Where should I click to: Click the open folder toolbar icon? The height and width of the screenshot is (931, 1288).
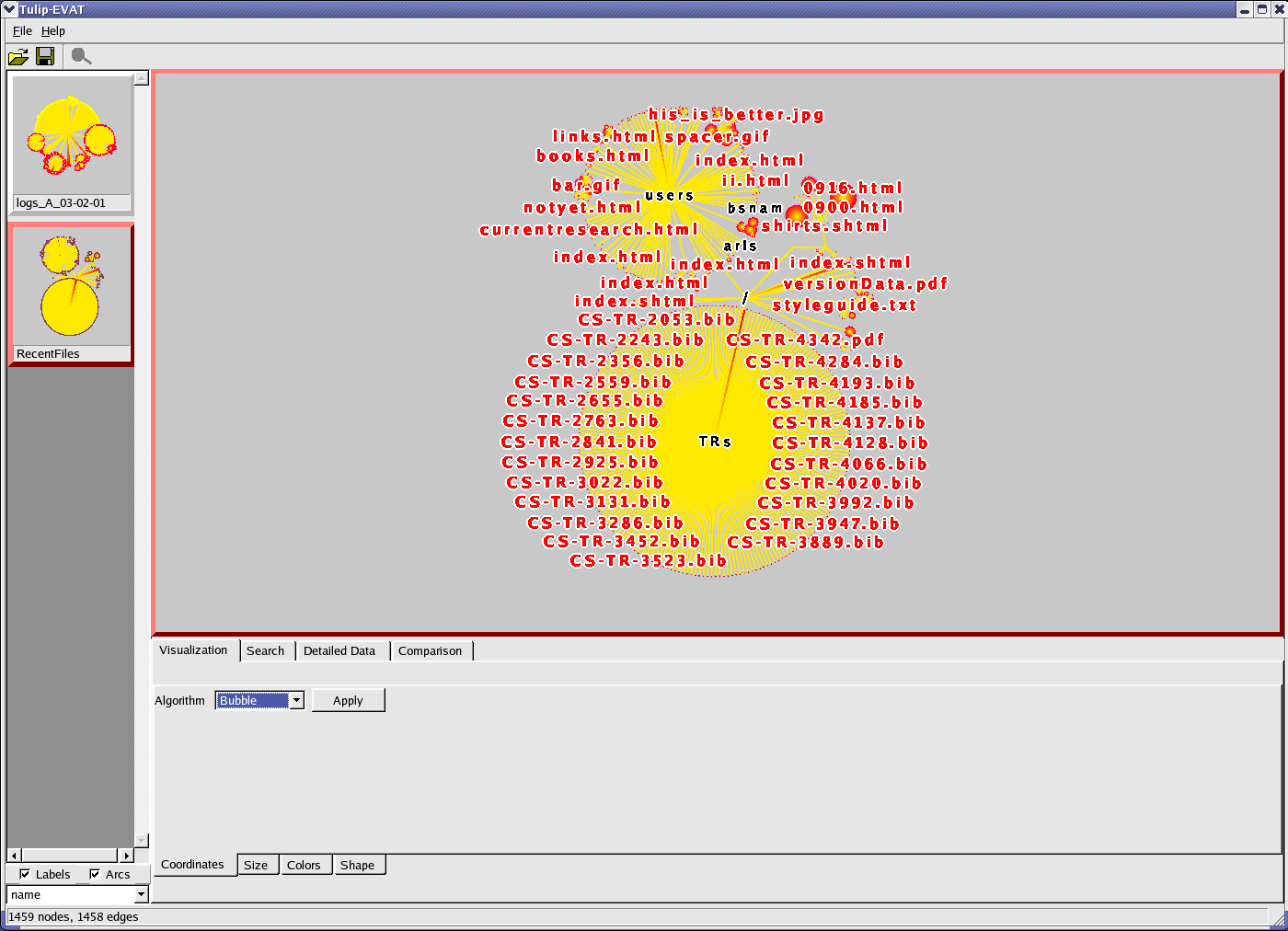pos(17,57)
